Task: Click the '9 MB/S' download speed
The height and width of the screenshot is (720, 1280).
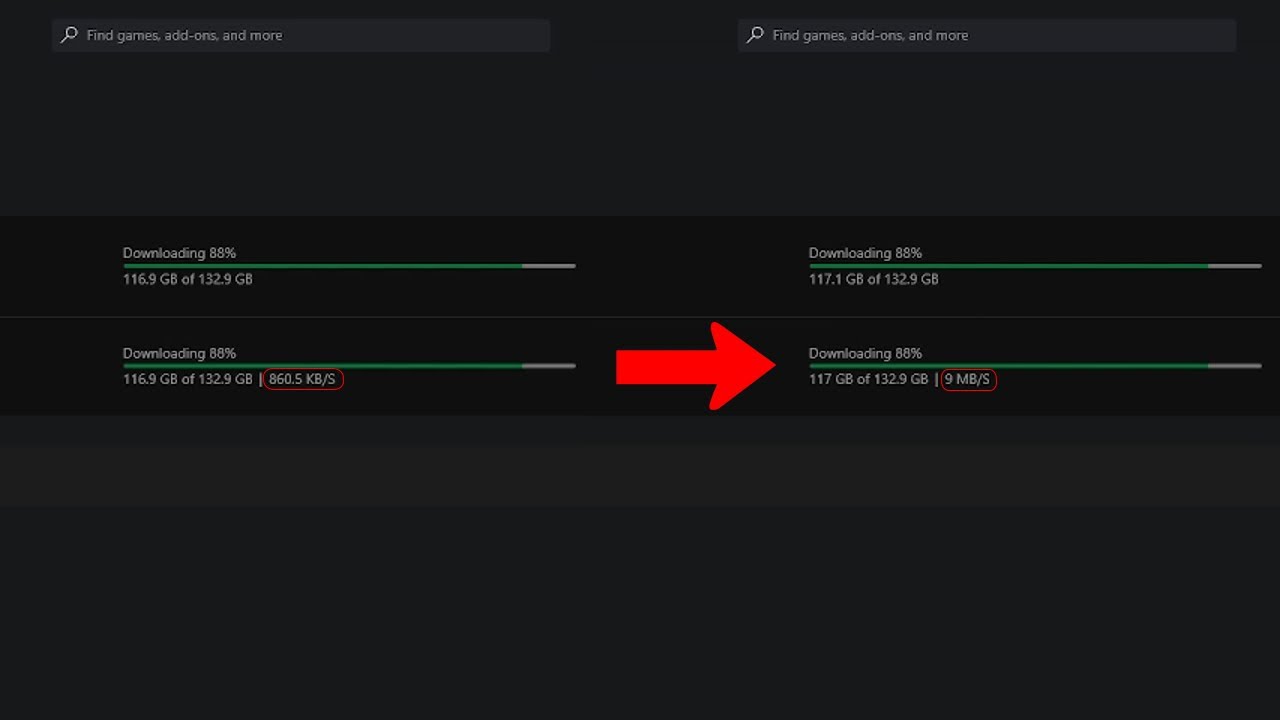Action: pos(967,380)
